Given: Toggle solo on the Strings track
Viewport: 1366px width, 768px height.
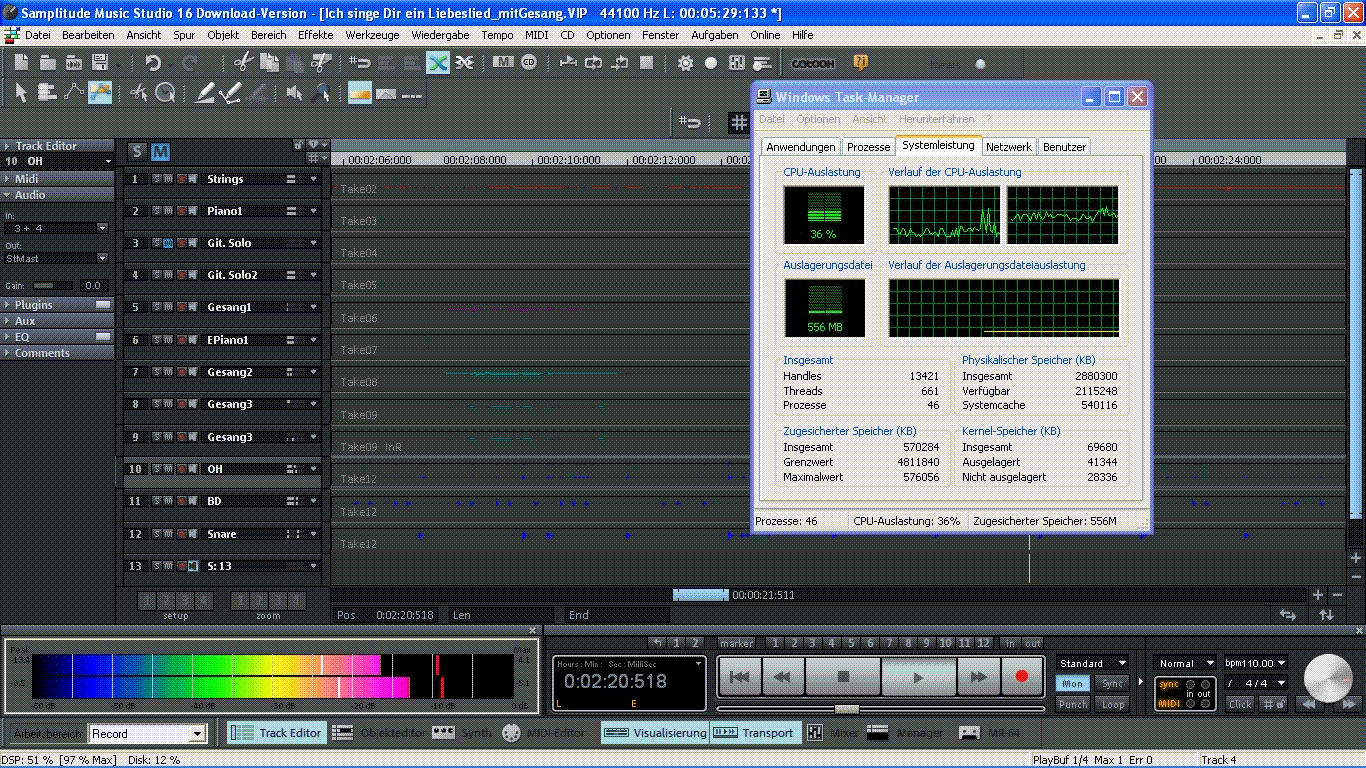Looking at the screenshot, I should pyautogui.click(x=156, y=179).
